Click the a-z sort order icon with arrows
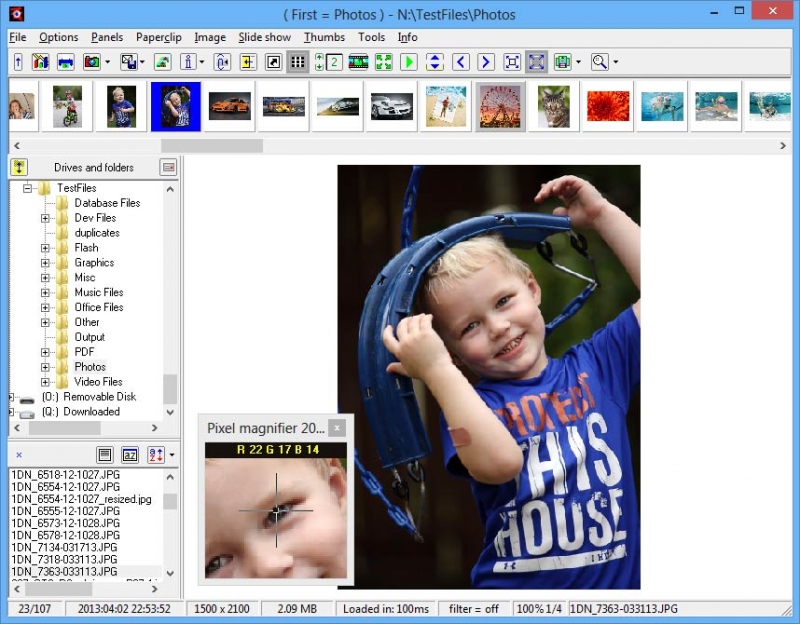Viewport: 800px width, 624px height. [x=156, y=455]
